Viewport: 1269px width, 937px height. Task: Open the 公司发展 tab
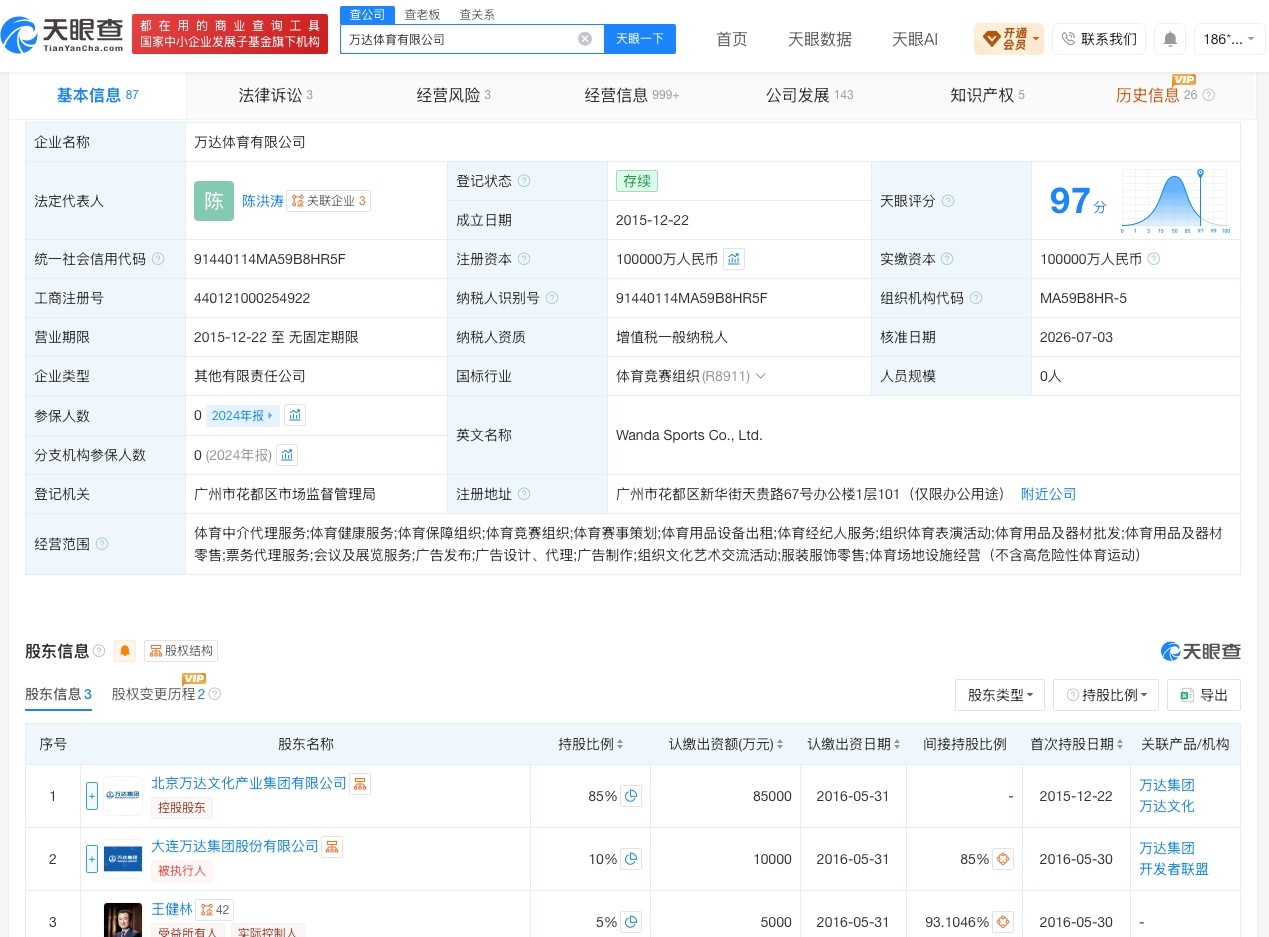810,95
